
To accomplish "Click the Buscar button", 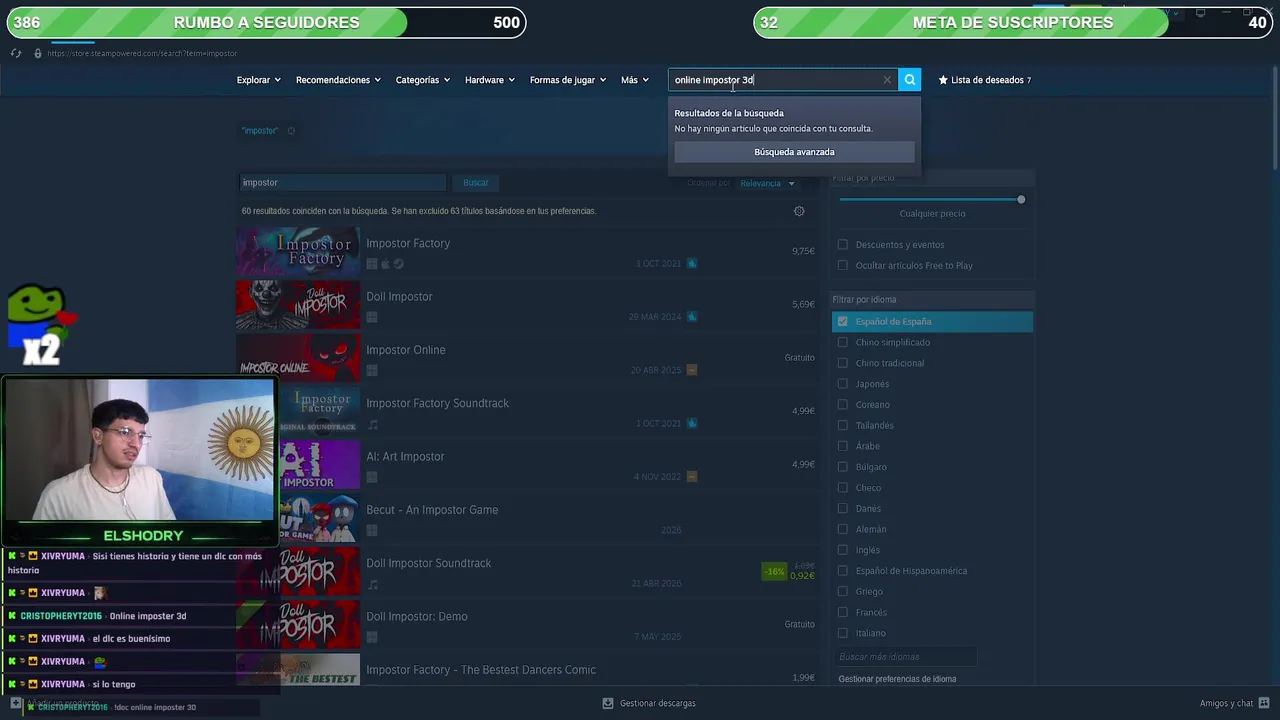I will (476, 182).
